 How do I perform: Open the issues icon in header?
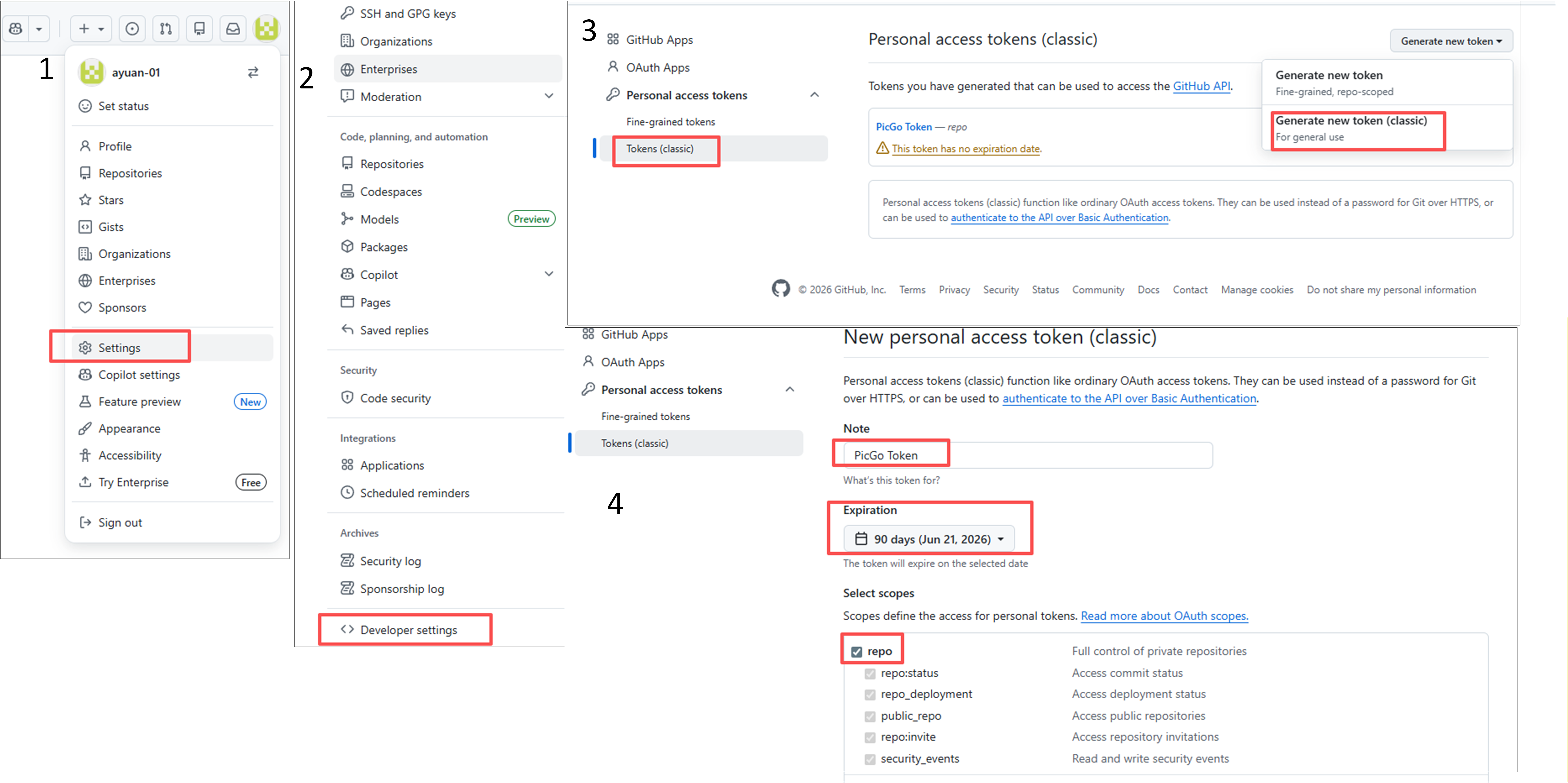(x=132, y=28)
